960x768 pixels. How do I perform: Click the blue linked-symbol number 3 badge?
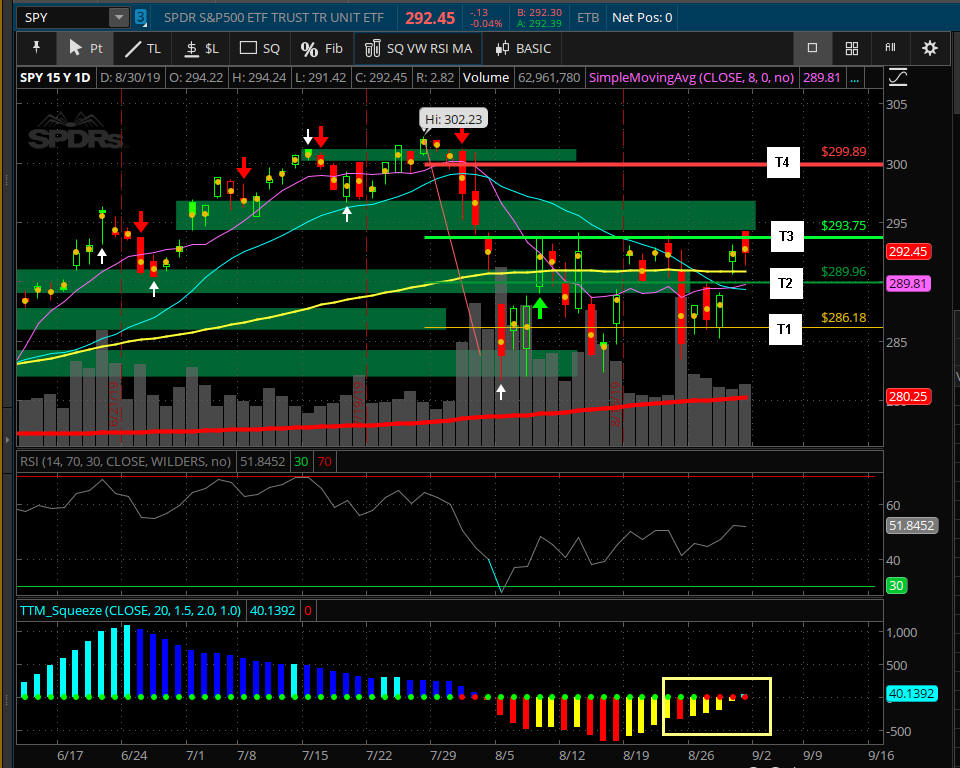coord(140,17)
